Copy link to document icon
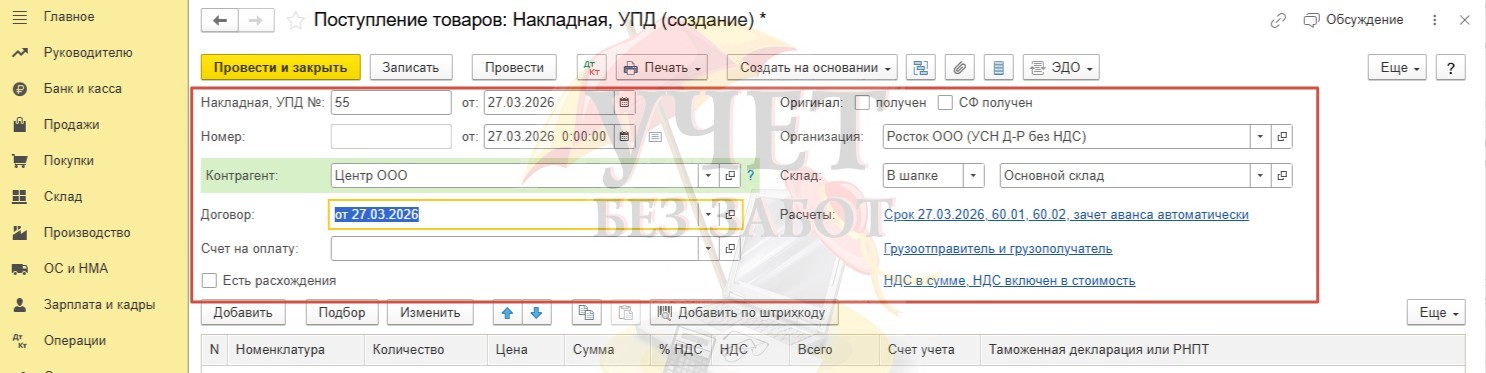Image resolution: width=1486 pixels, height=373 pixels. (1278, 20)
